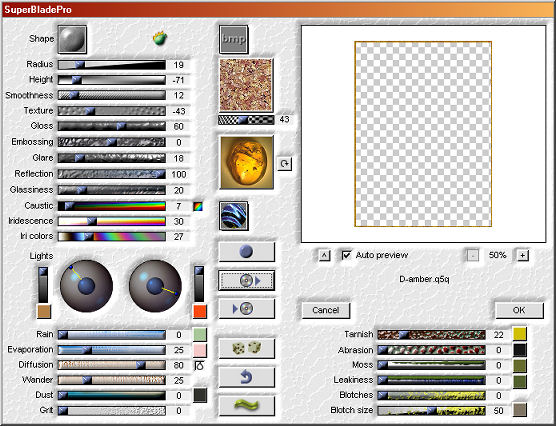
Task: Adjust the Tarnish slider
Action: click(x=431, y=334)
